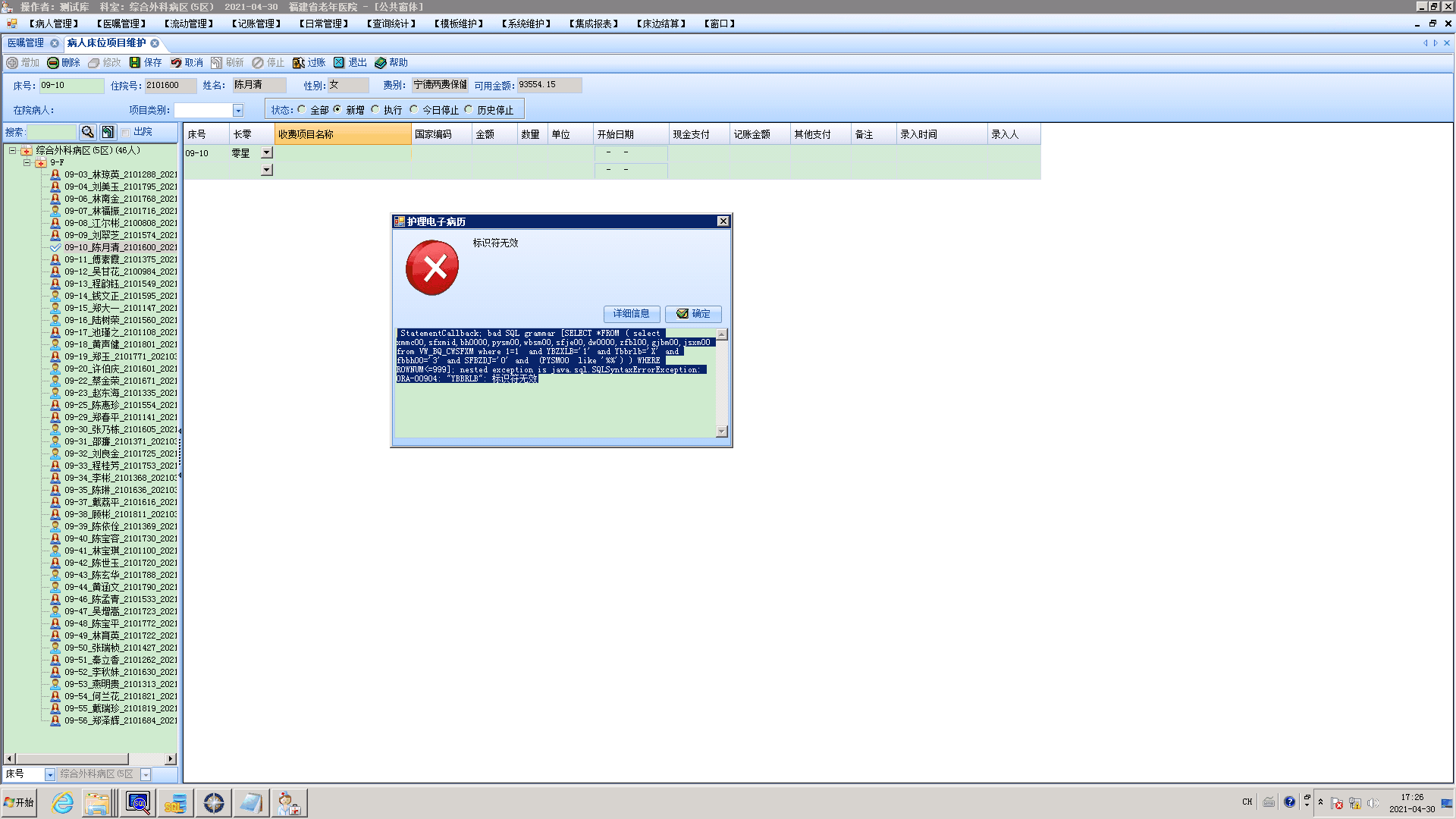Click the 确定 button in error dialog
Image resolution: width=1456 pixels, height=819 pixels.
tap(693, 314)
